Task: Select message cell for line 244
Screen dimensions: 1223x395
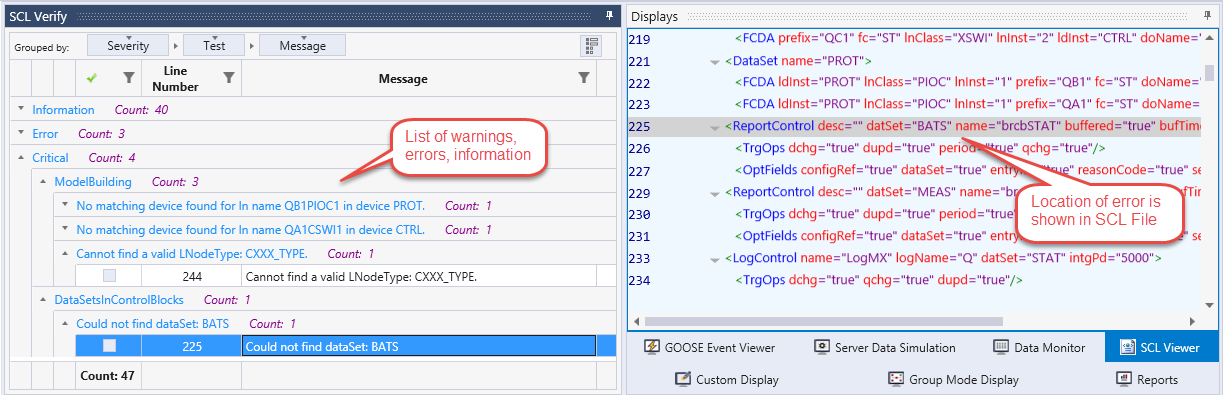Action: (x=418, y=276)
